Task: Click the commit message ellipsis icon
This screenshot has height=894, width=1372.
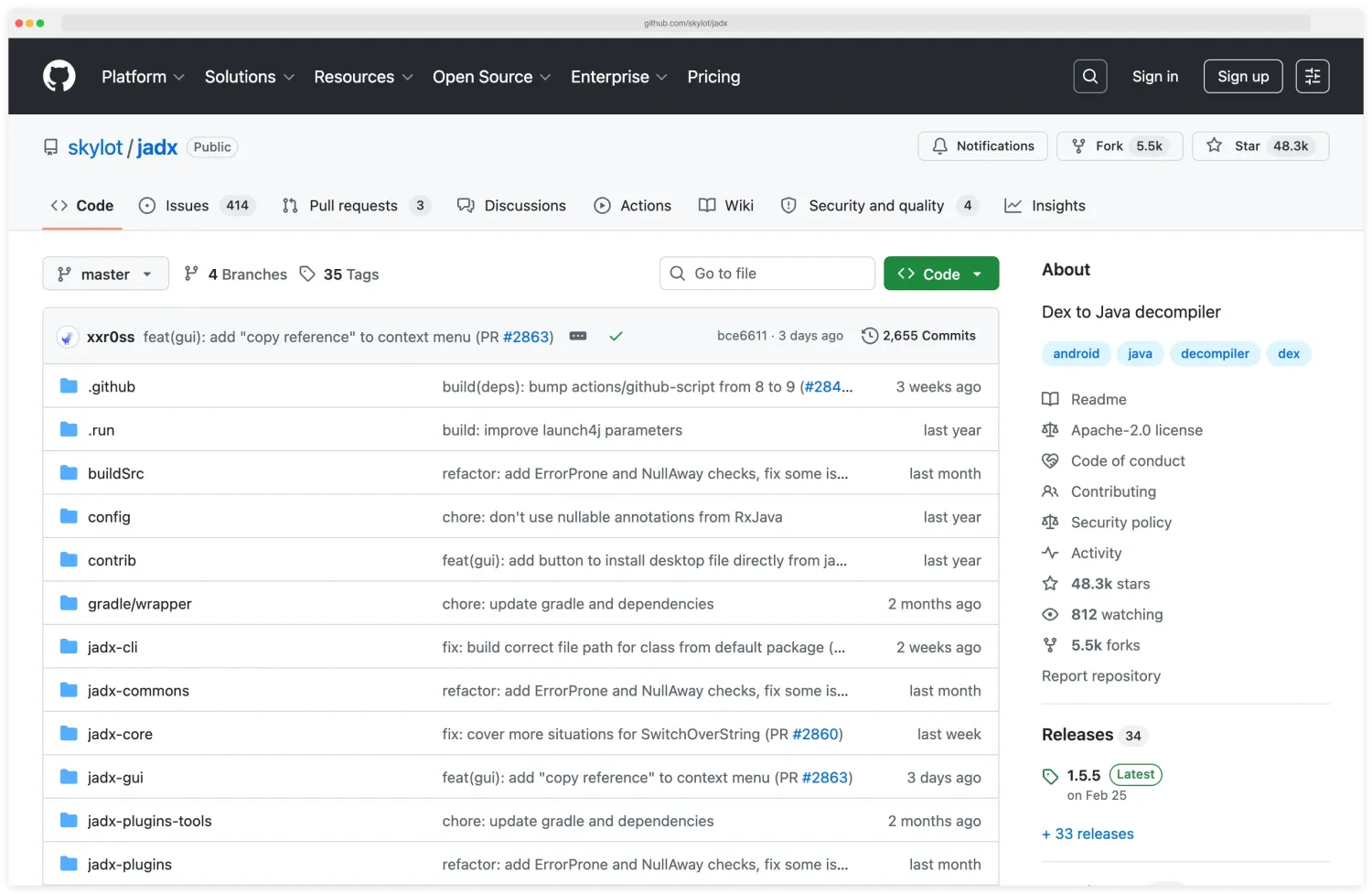Action: pyautogui.click(x=578, y=336)
